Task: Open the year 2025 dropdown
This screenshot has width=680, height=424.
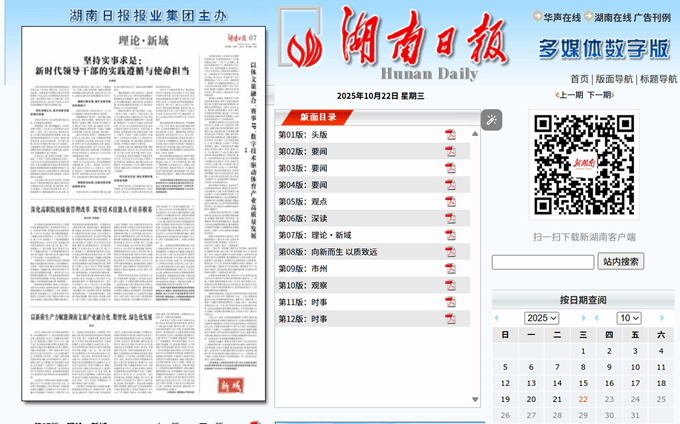Action: [x=541, y=318]
